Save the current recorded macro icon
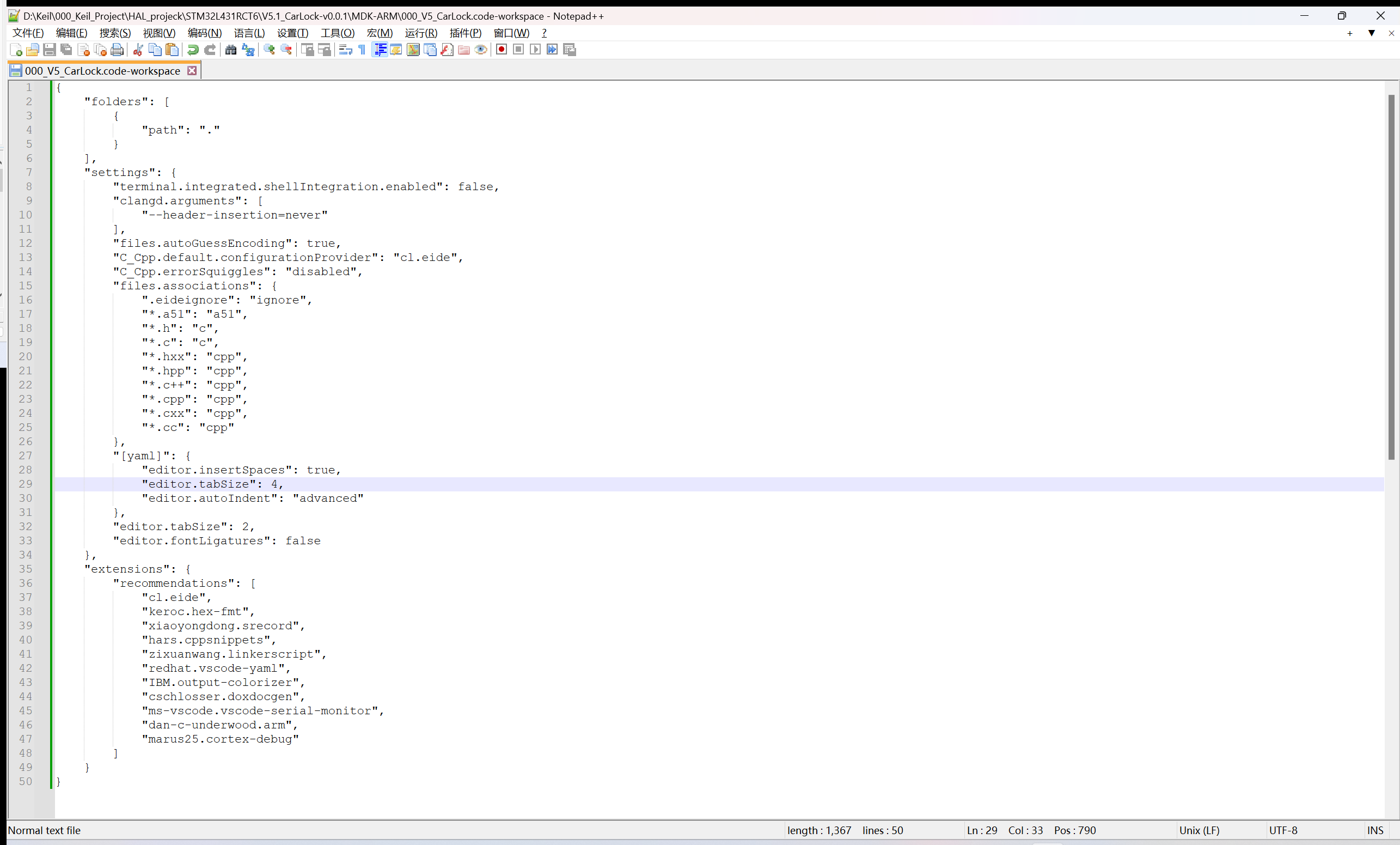This screenshot has height=845, width=1400. (x=570, y=50)
